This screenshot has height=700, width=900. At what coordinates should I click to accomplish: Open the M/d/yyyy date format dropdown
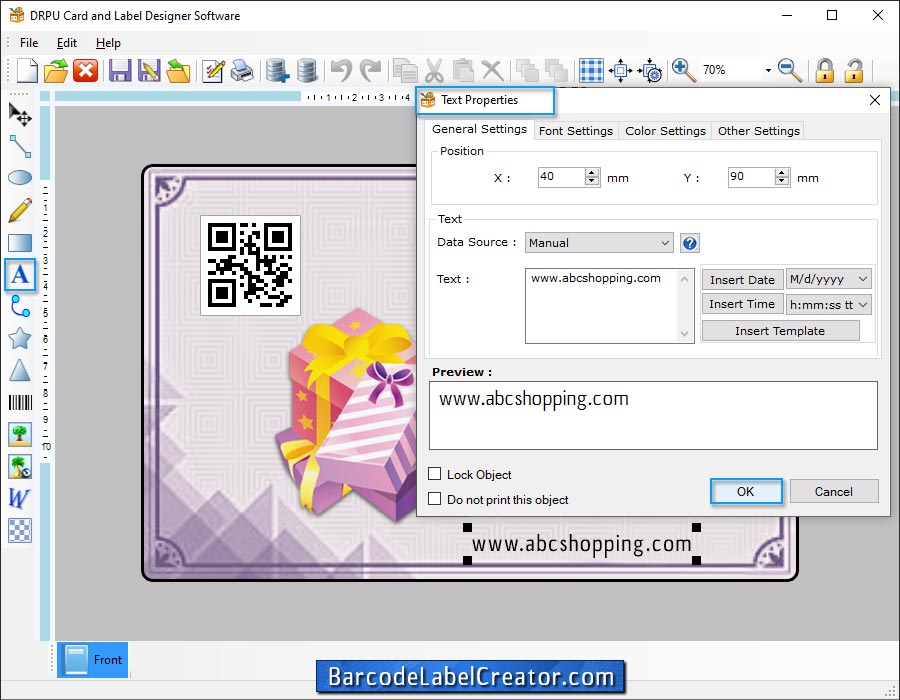828,279
